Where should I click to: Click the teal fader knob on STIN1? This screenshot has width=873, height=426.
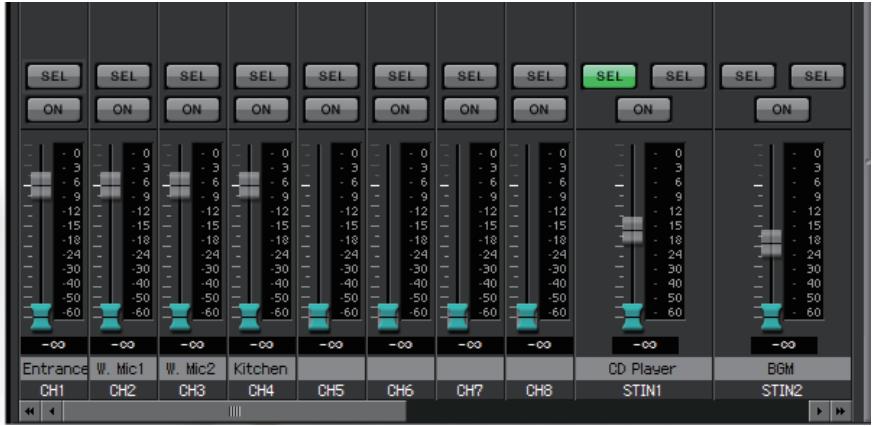pos(632,317)
